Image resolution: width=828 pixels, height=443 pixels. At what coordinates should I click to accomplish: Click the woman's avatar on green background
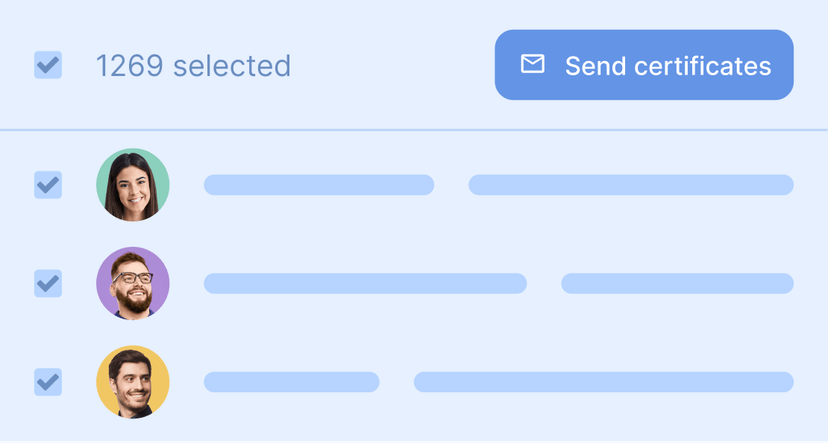coord(133,185)
